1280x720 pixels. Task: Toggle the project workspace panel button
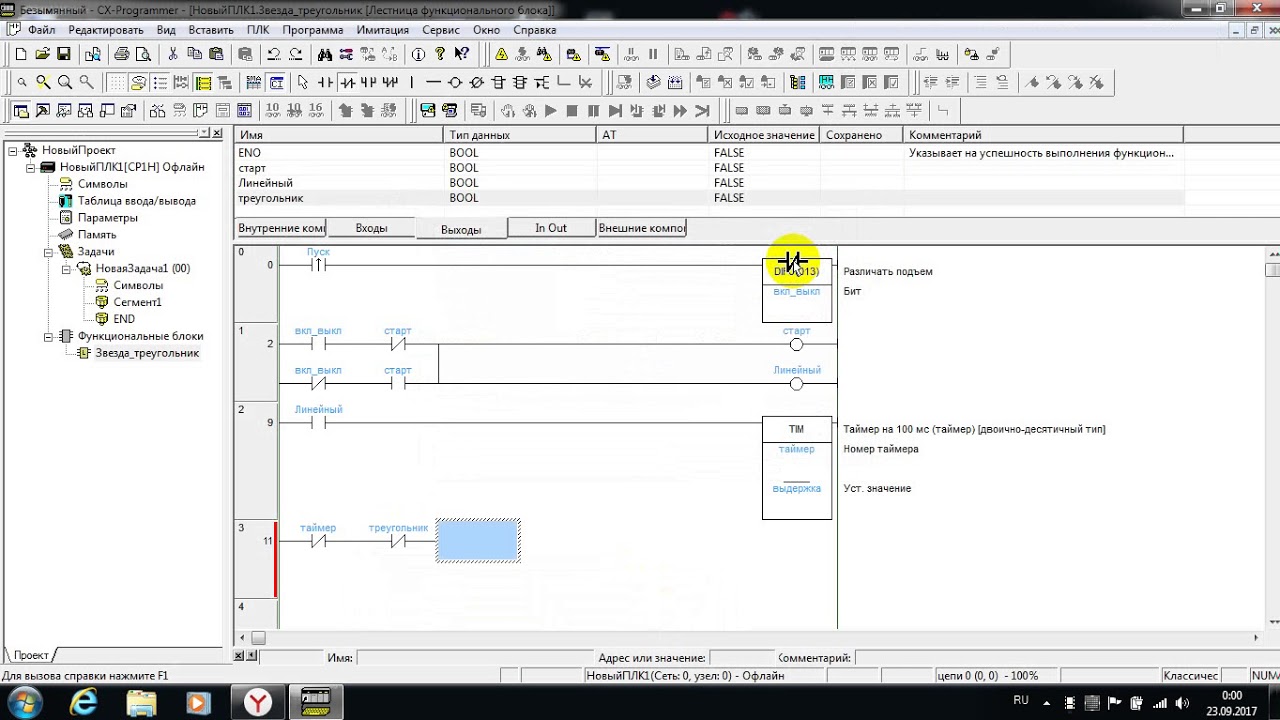pyautogui.click(x=20, y=110)
